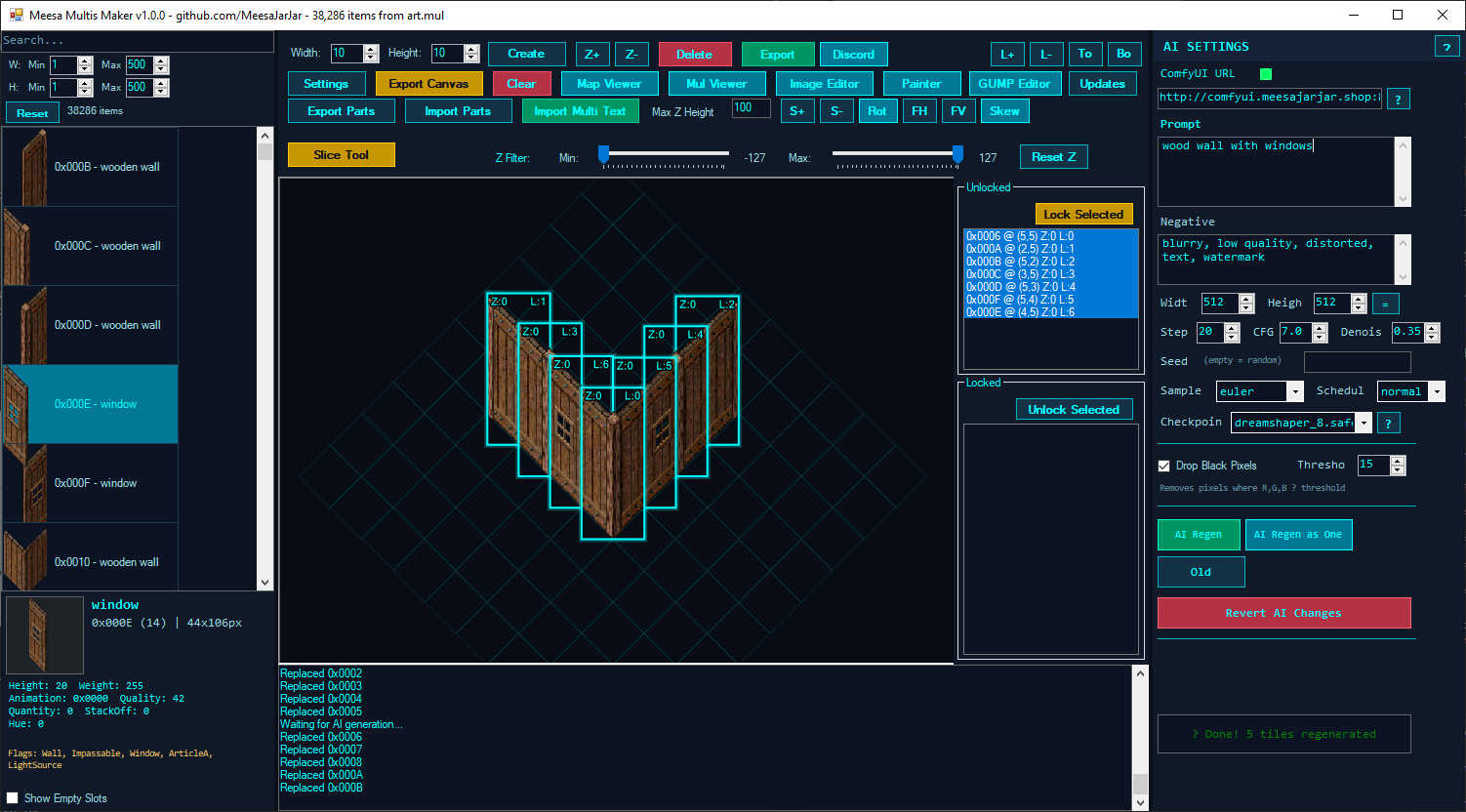
Task: Click the S- scale down button
Action: (836, 111)
